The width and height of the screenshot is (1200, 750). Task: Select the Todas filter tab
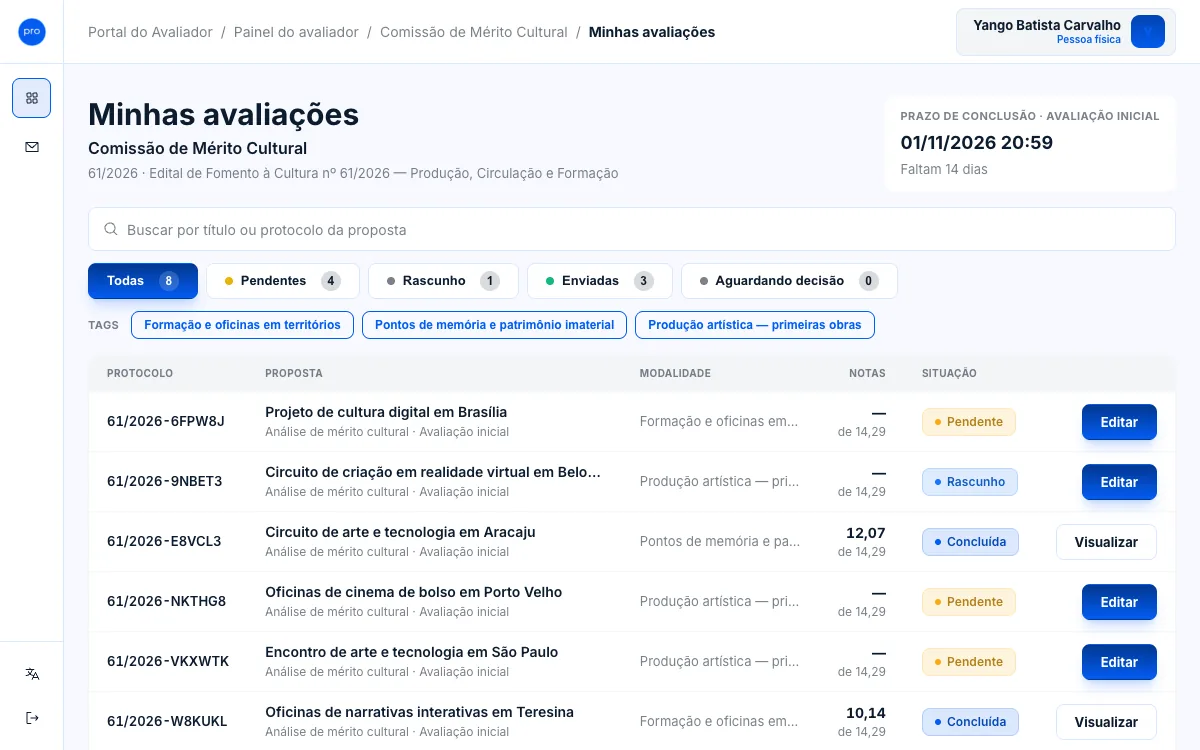pos(143,281)
